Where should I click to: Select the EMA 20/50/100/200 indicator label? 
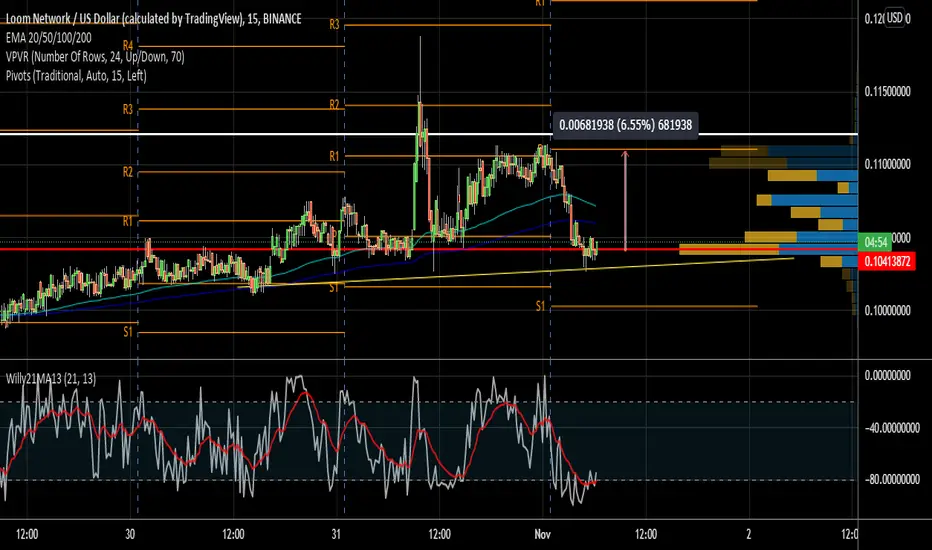click(49, 38)
